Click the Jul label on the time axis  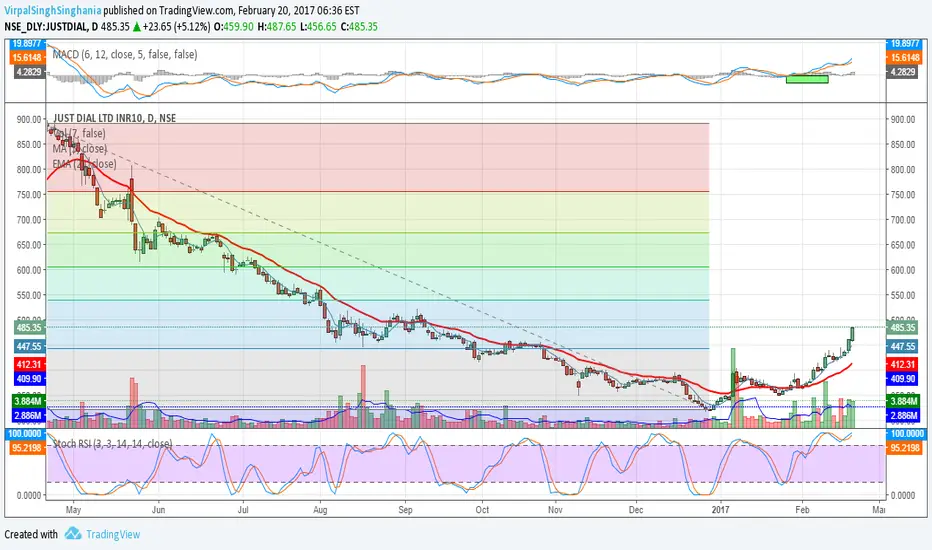click(x=243, y=510)
